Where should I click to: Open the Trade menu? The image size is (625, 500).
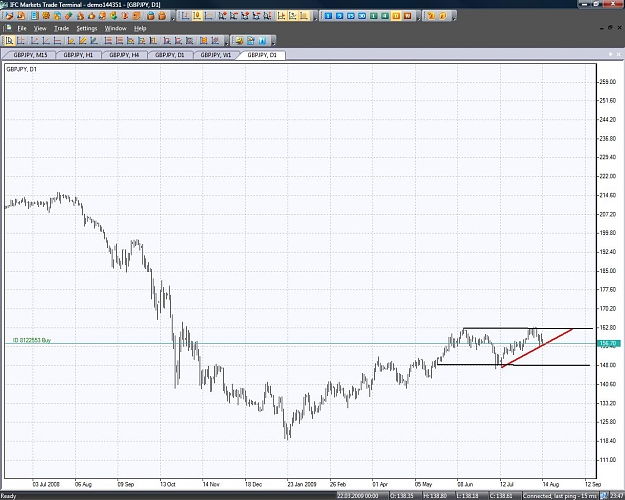click(x=61, y=28)
